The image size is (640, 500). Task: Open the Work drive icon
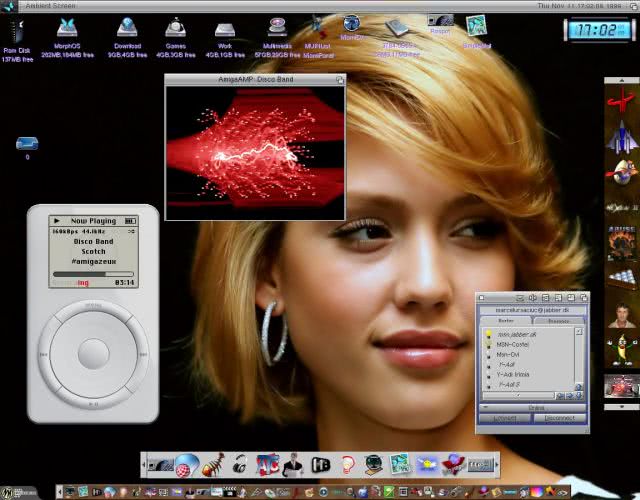tap(225, 28)
